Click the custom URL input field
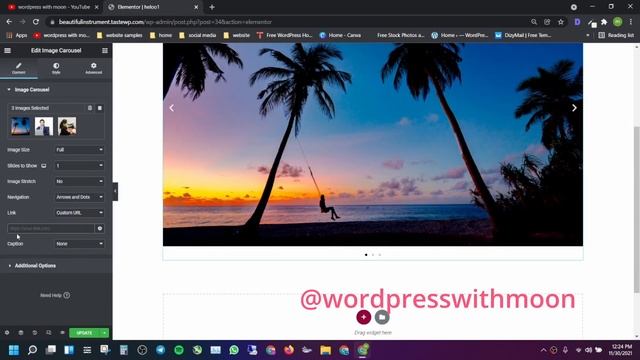 51,229
